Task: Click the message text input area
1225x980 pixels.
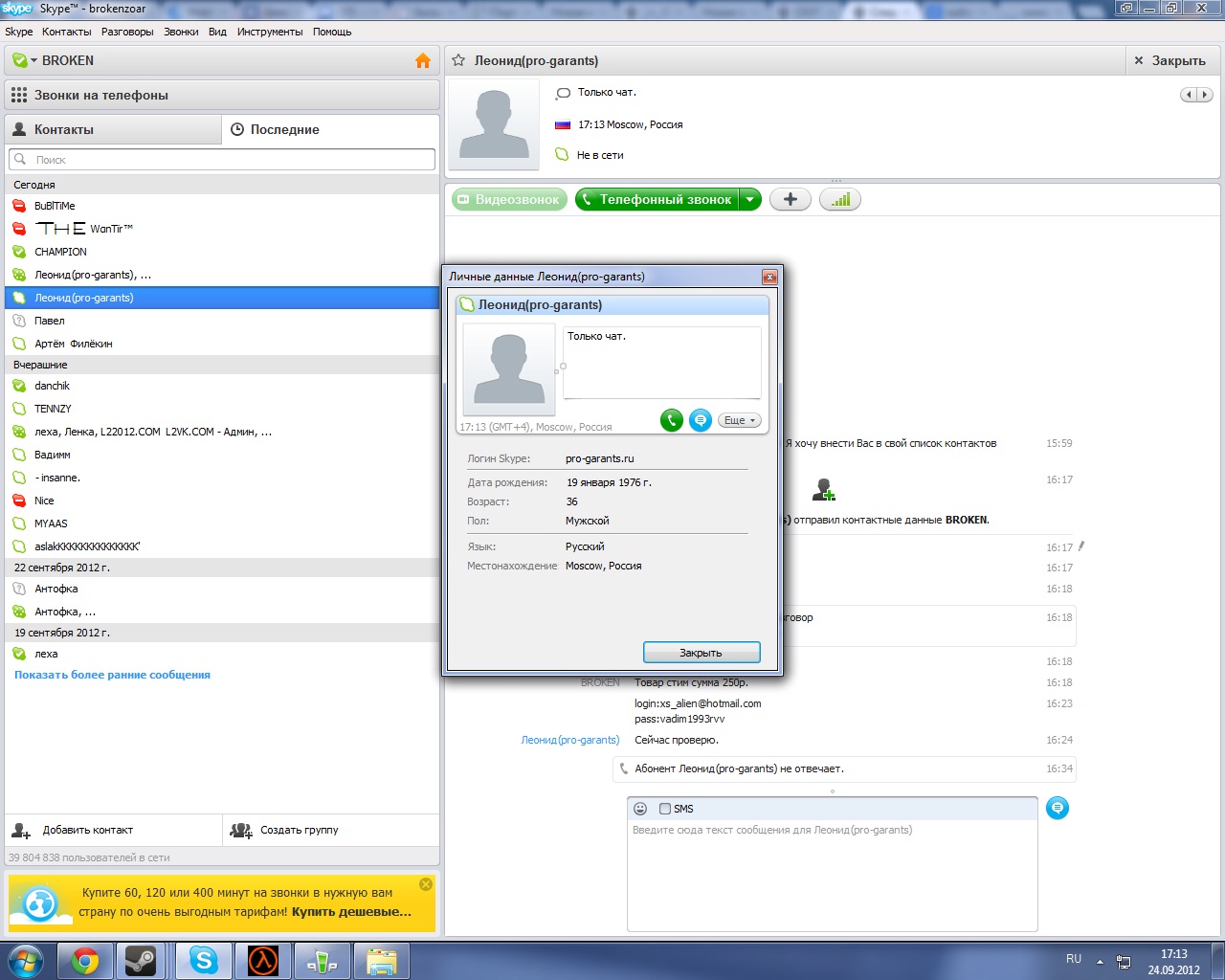Action: (x=833, y=875)
